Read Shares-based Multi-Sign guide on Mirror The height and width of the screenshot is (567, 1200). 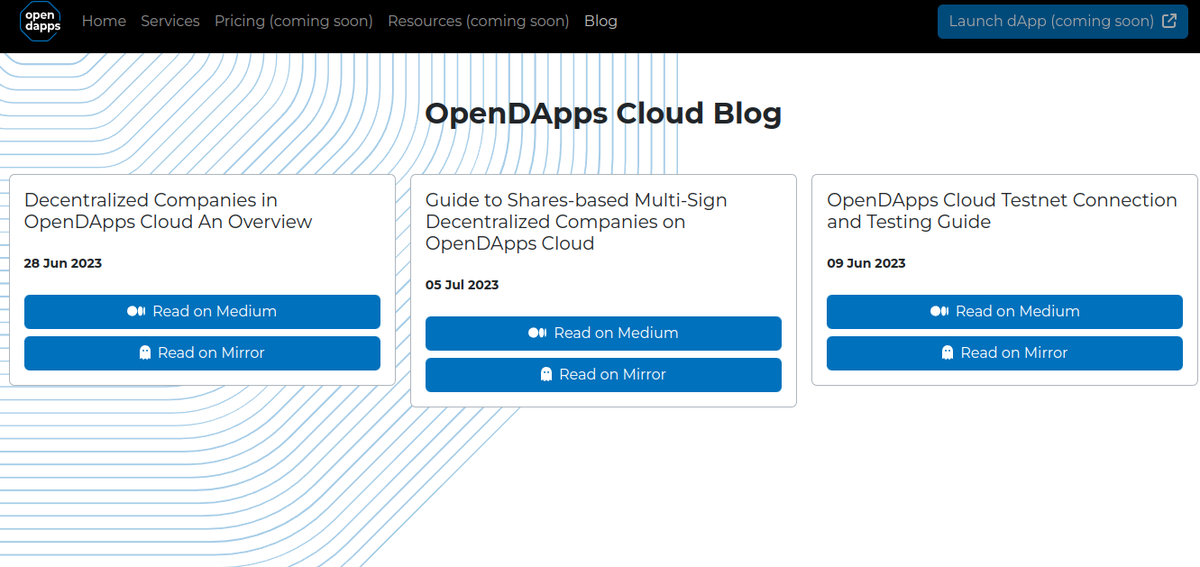click(603, 374)
